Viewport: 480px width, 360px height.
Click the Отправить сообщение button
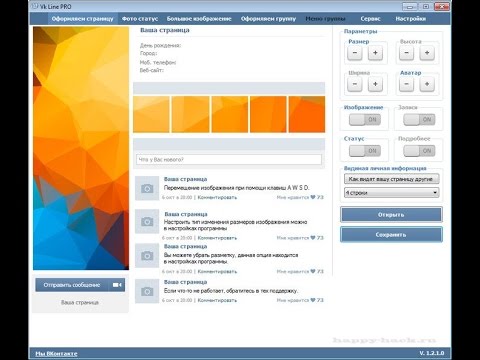[72, 285]
